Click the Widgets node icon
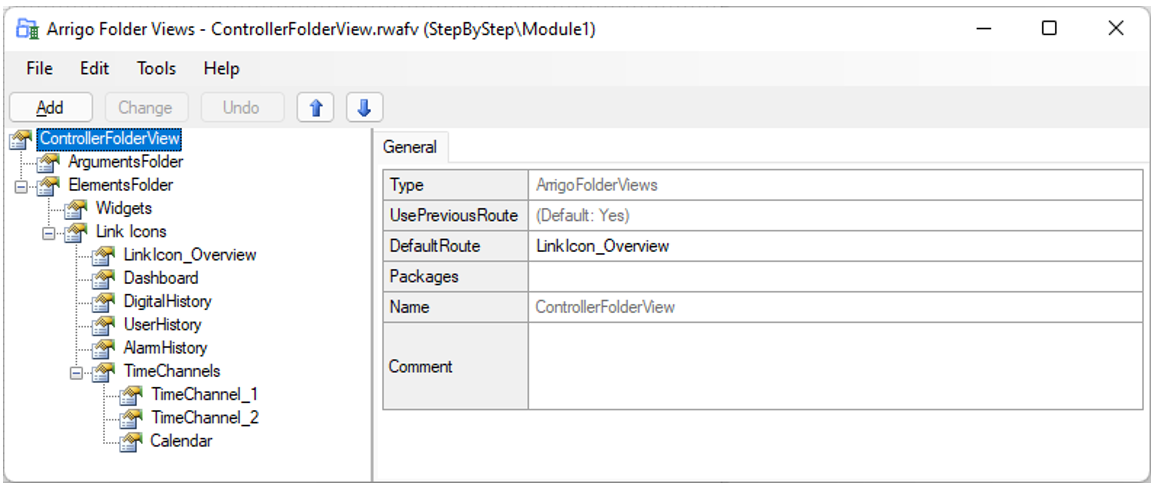 (x=76, y=208)
